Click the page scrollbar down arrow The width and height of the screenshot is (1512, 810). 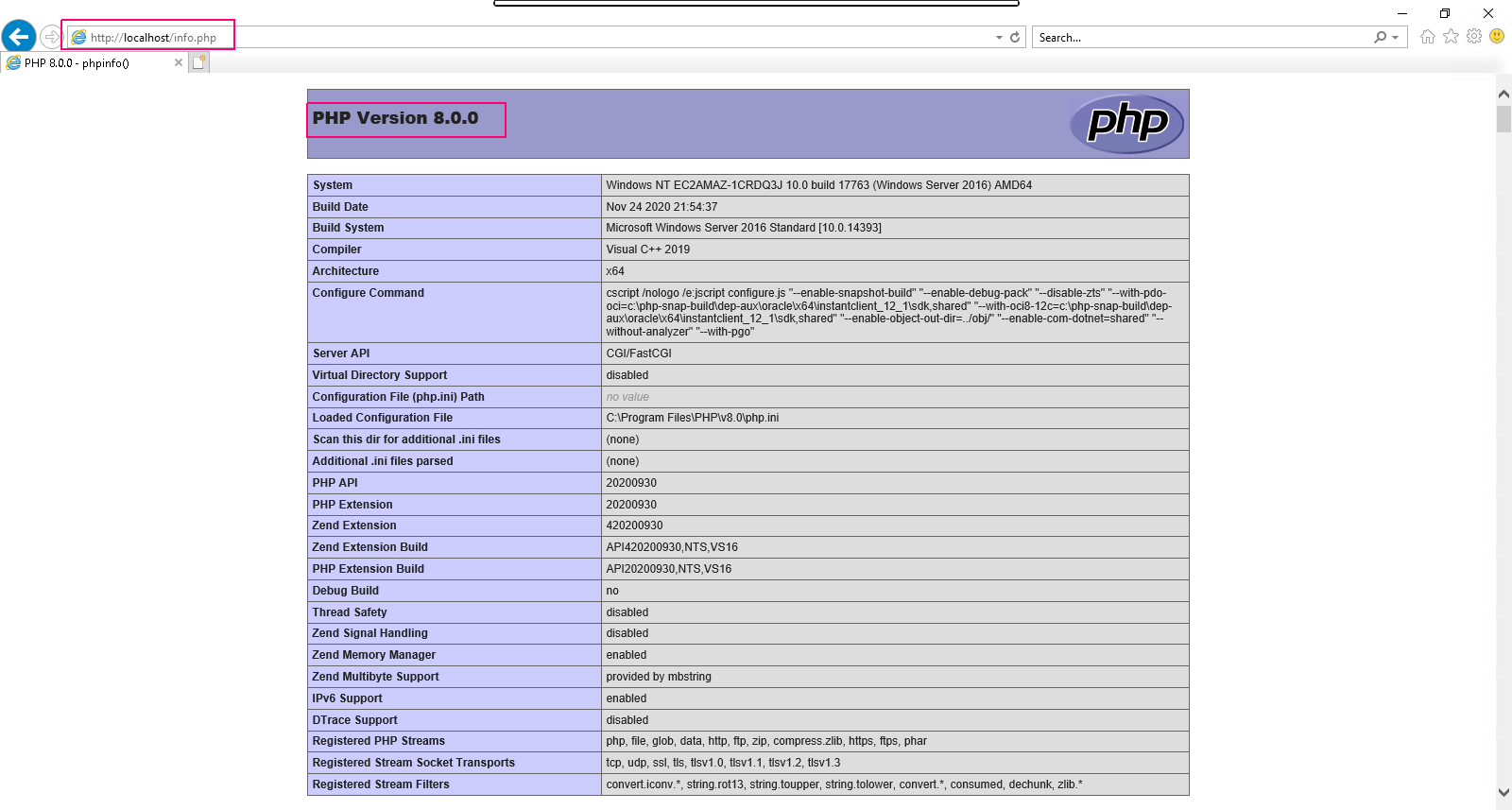1503,792
